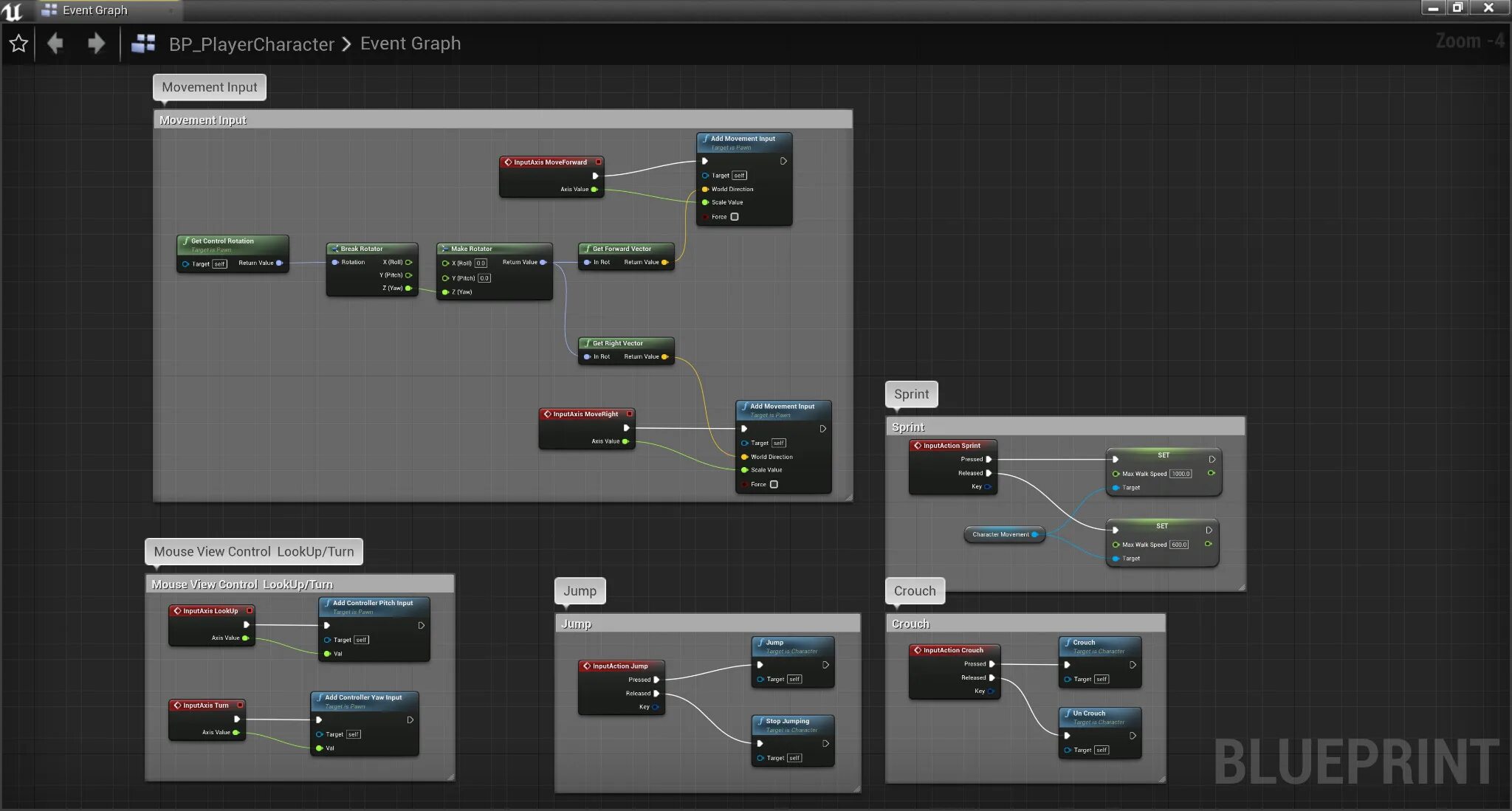Edit Max Walk Speed 600.0 value

coord(1179,545)
